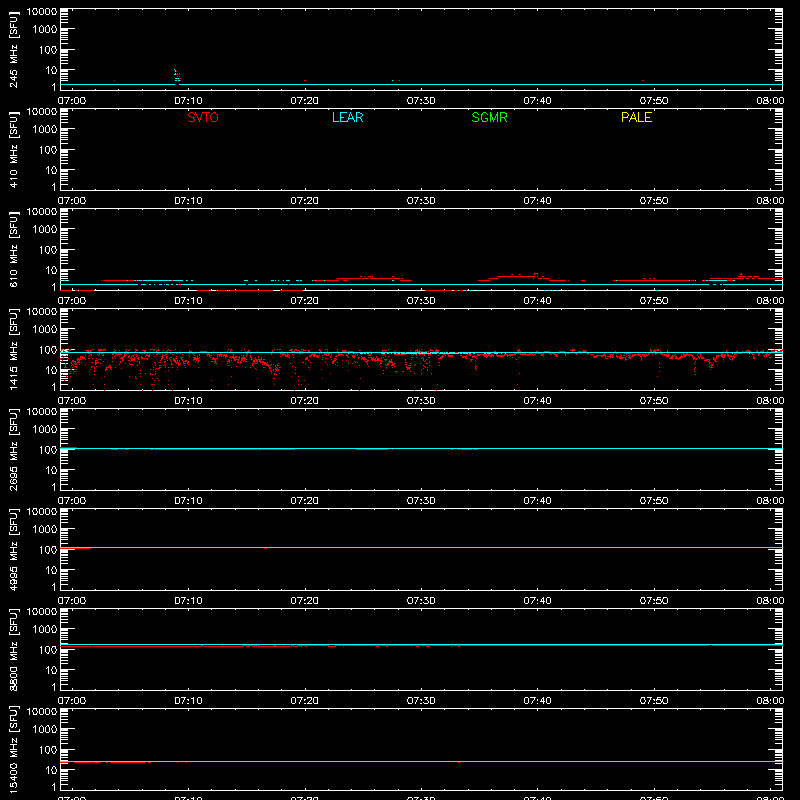Click the burst spike near 07:09 in 245 MHz plot

coord(177,77)
